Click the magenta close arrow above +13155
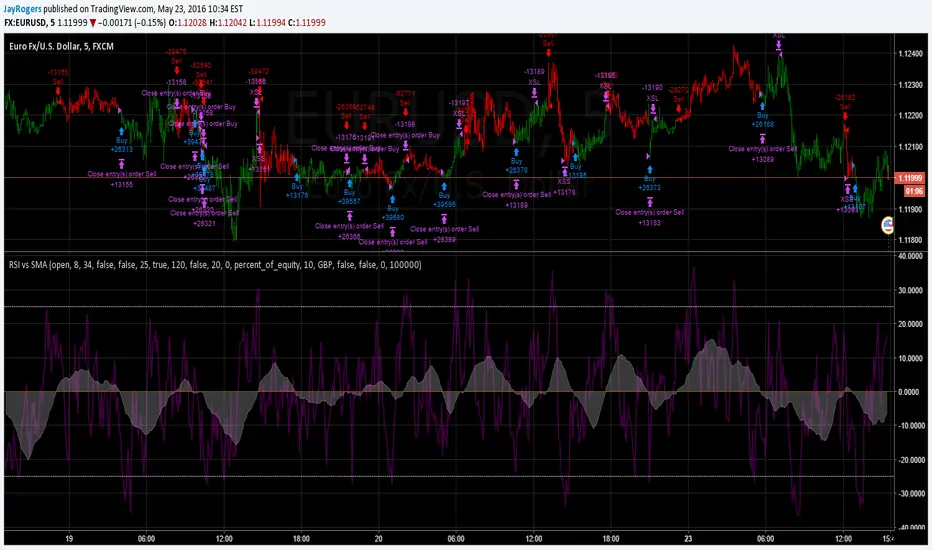This screenshot has height=550, width=932. point(121,164)
